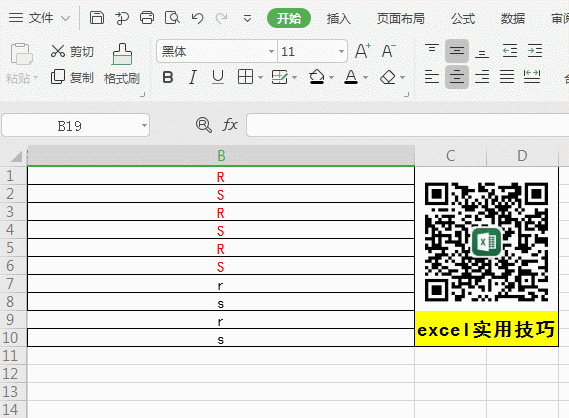Viewport: 569px width, 418px height.
Task: Expand border style dropdown arrow
Action: [x=260, y=77]
